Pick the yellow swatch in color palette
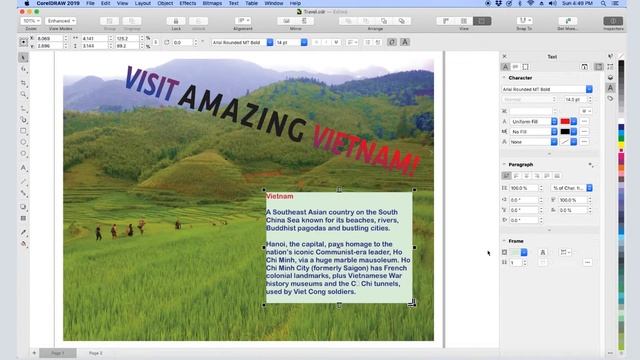 [x=621, y=145]
